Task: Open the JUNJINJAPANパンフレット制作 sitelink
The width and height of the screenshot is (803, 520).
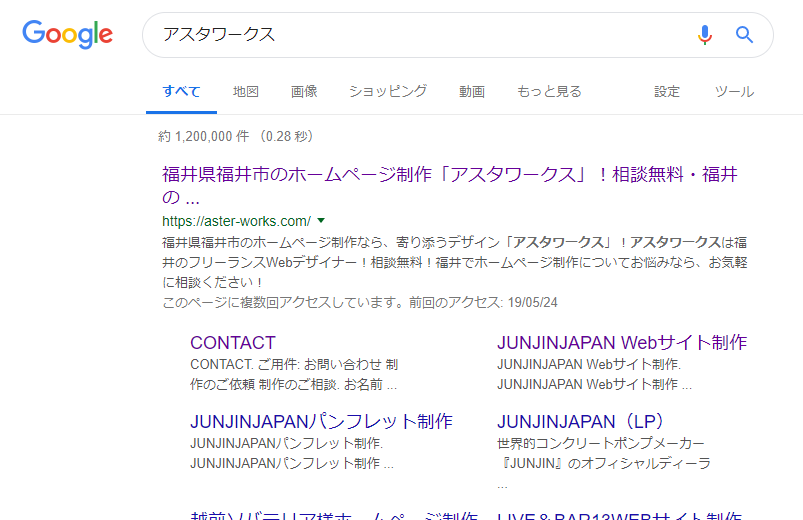Action: click(x=322, y=422)
